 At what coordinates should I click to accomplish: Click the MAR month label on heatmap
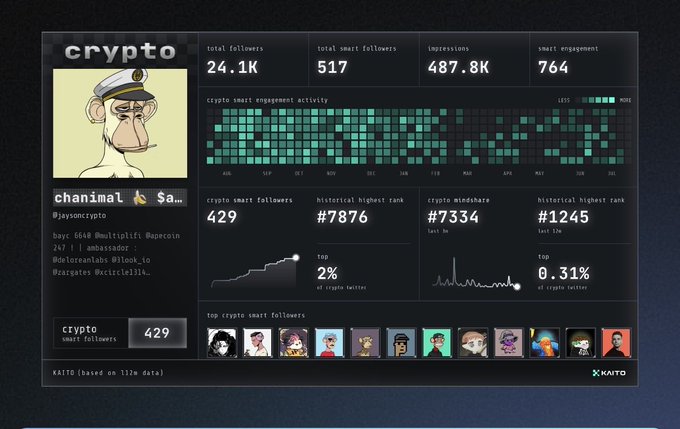tap(468, 173)
